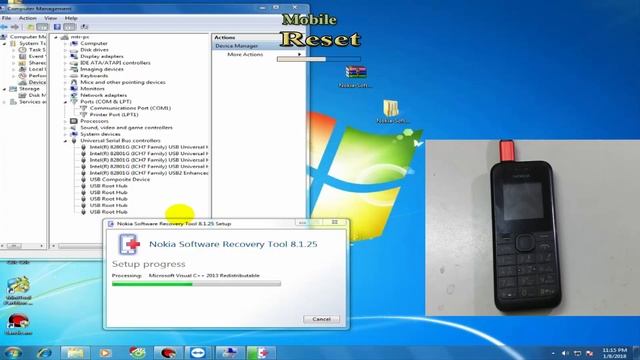Select Printer Port (LPT1)
640x360 pixels.
point(114,115)
